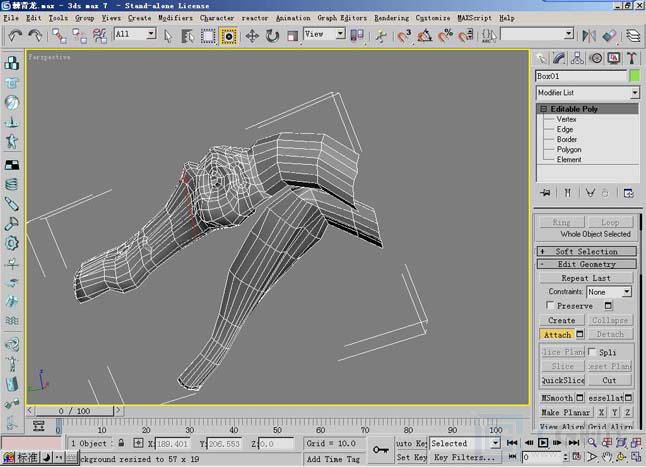646x467 pixels.
Task: Click the Repeat Last button
Action: point(585,278)
